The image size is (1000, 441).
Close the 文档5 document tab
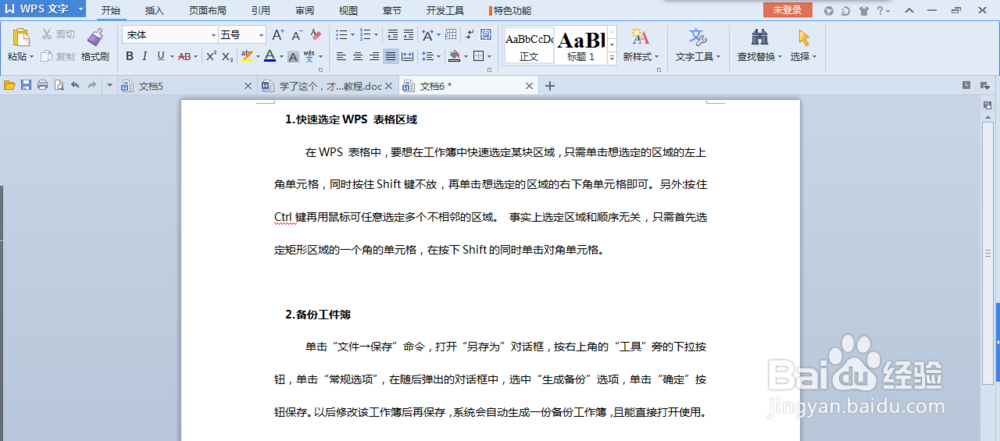tap(249, 86)
